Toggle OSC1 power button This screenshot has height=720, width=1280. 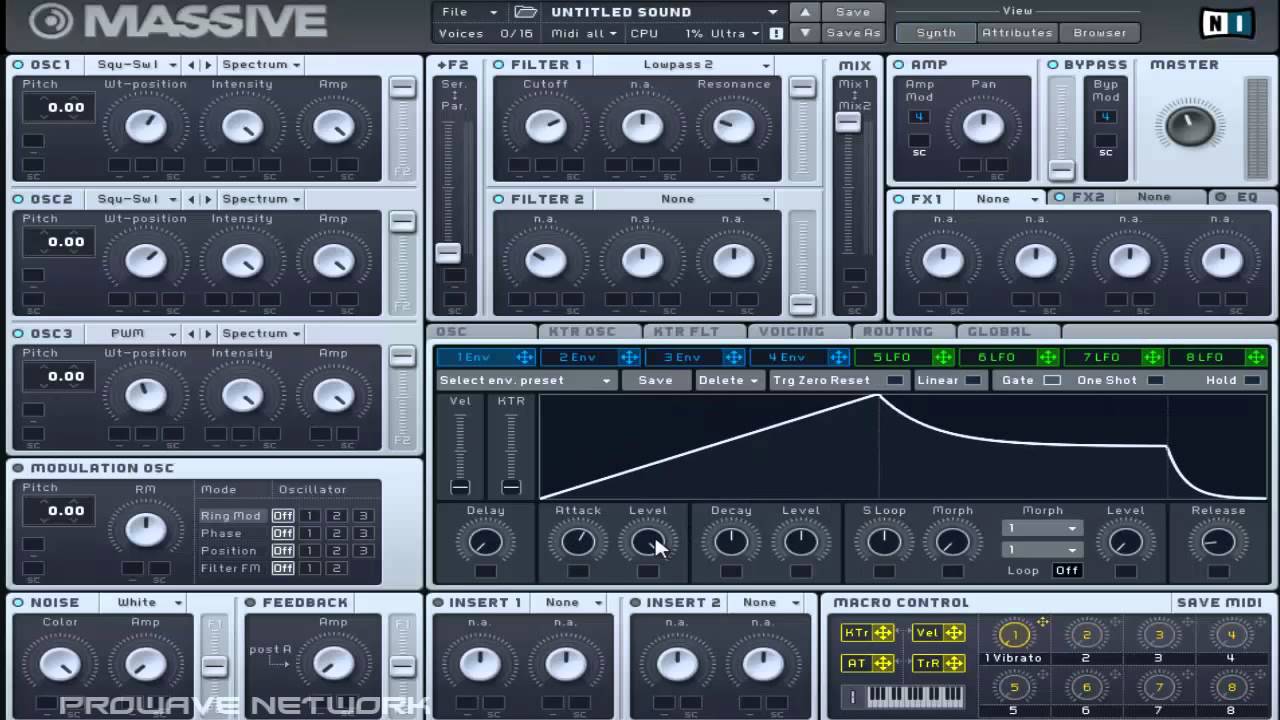19,64
